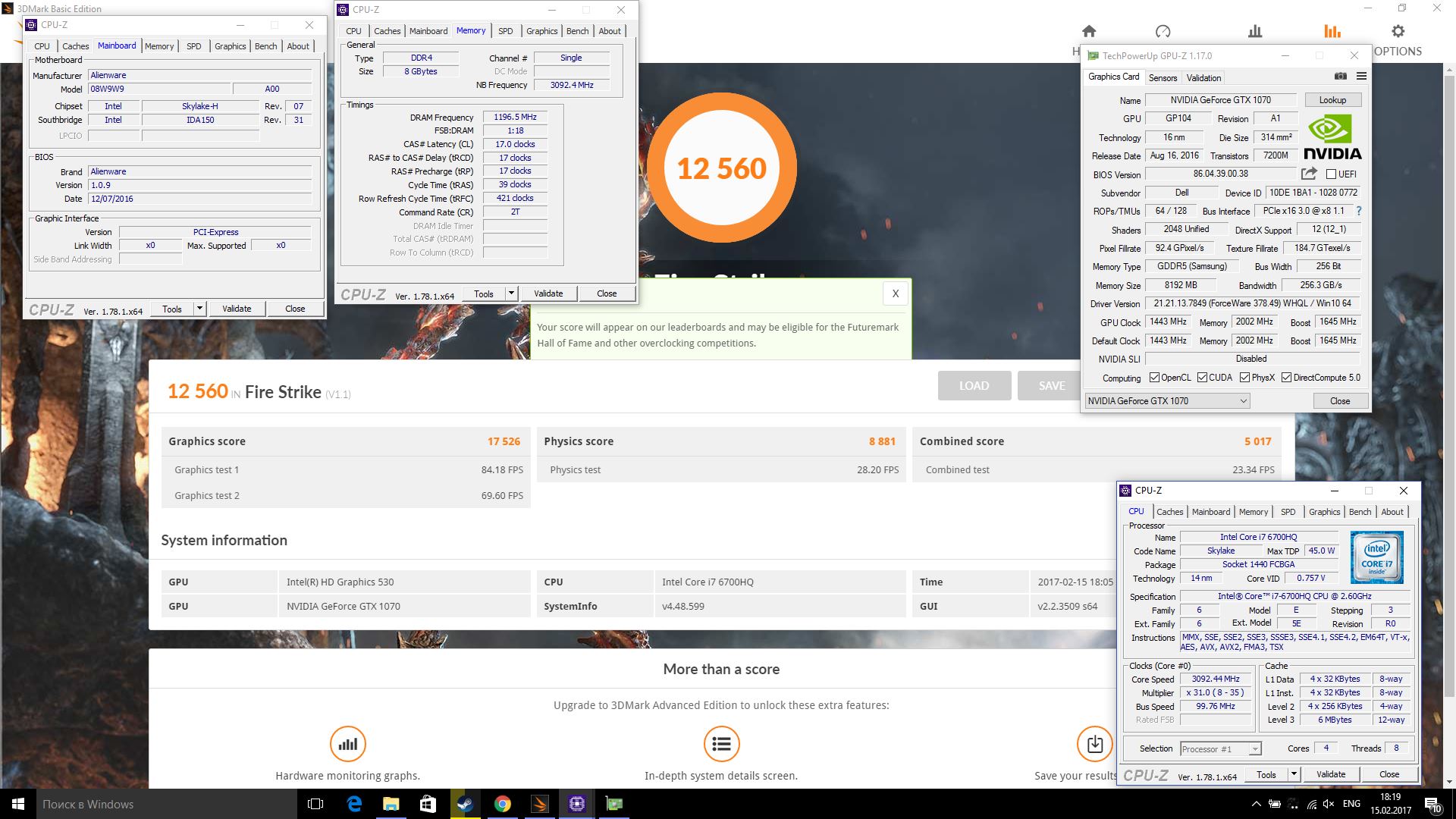Click Validate in CPU-Z CPU window

click(1331, 774)
